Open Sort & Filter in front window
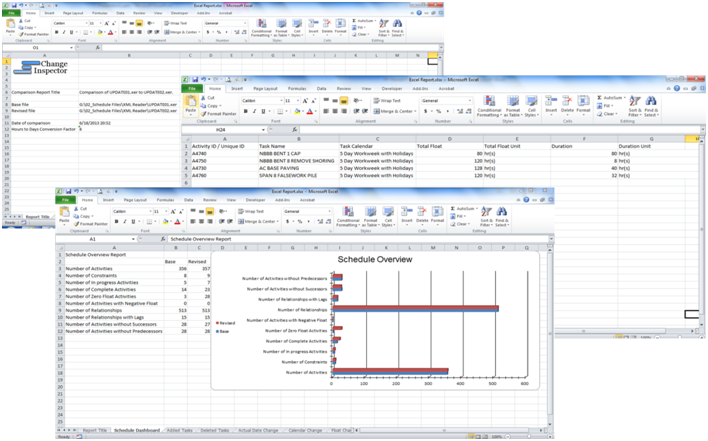This screenshot has width=708, height=441. [486, 217]
